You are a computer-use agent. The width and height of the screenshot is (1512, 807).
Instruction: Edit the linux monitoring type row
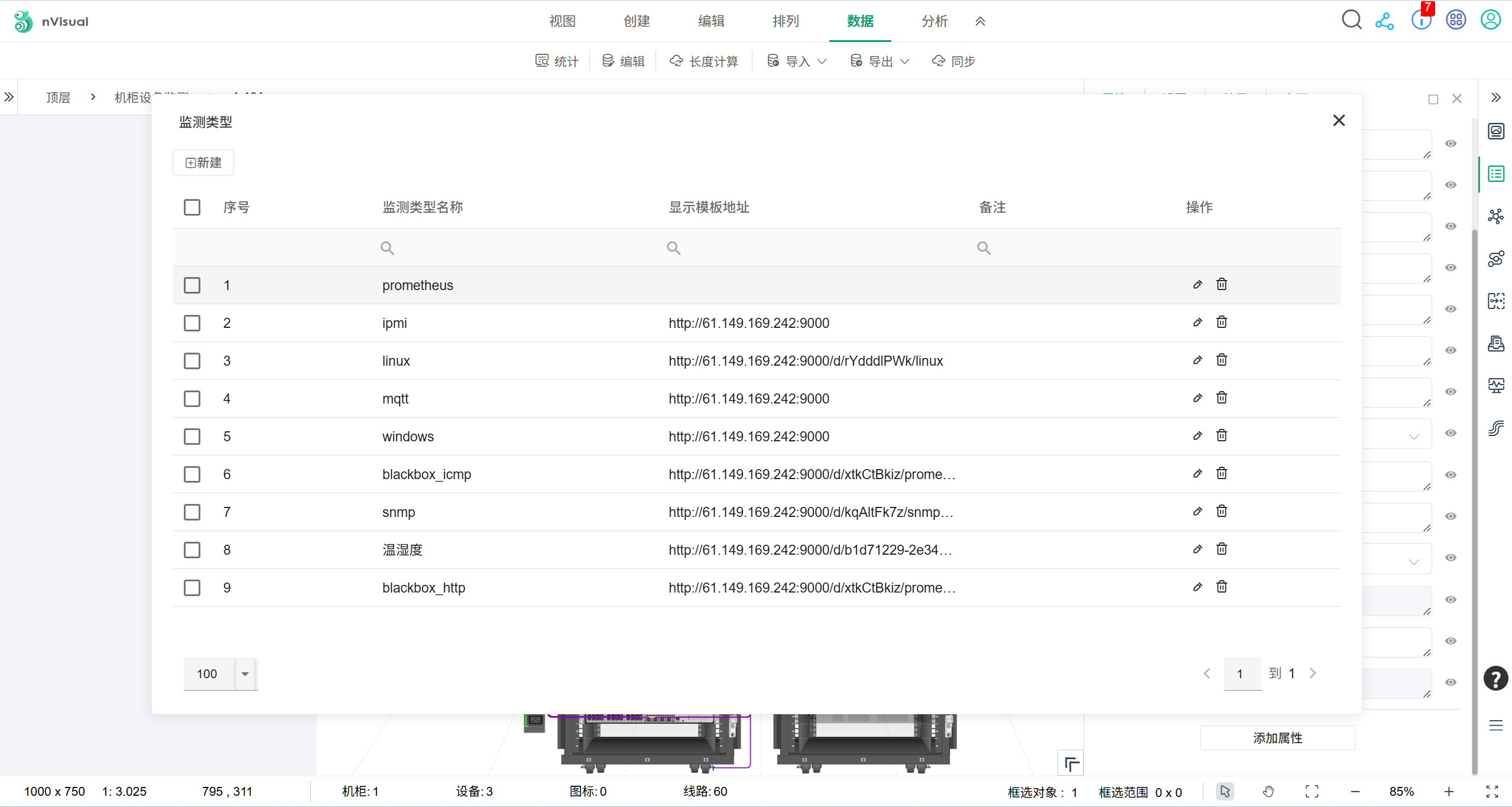tap(1198, 360)
